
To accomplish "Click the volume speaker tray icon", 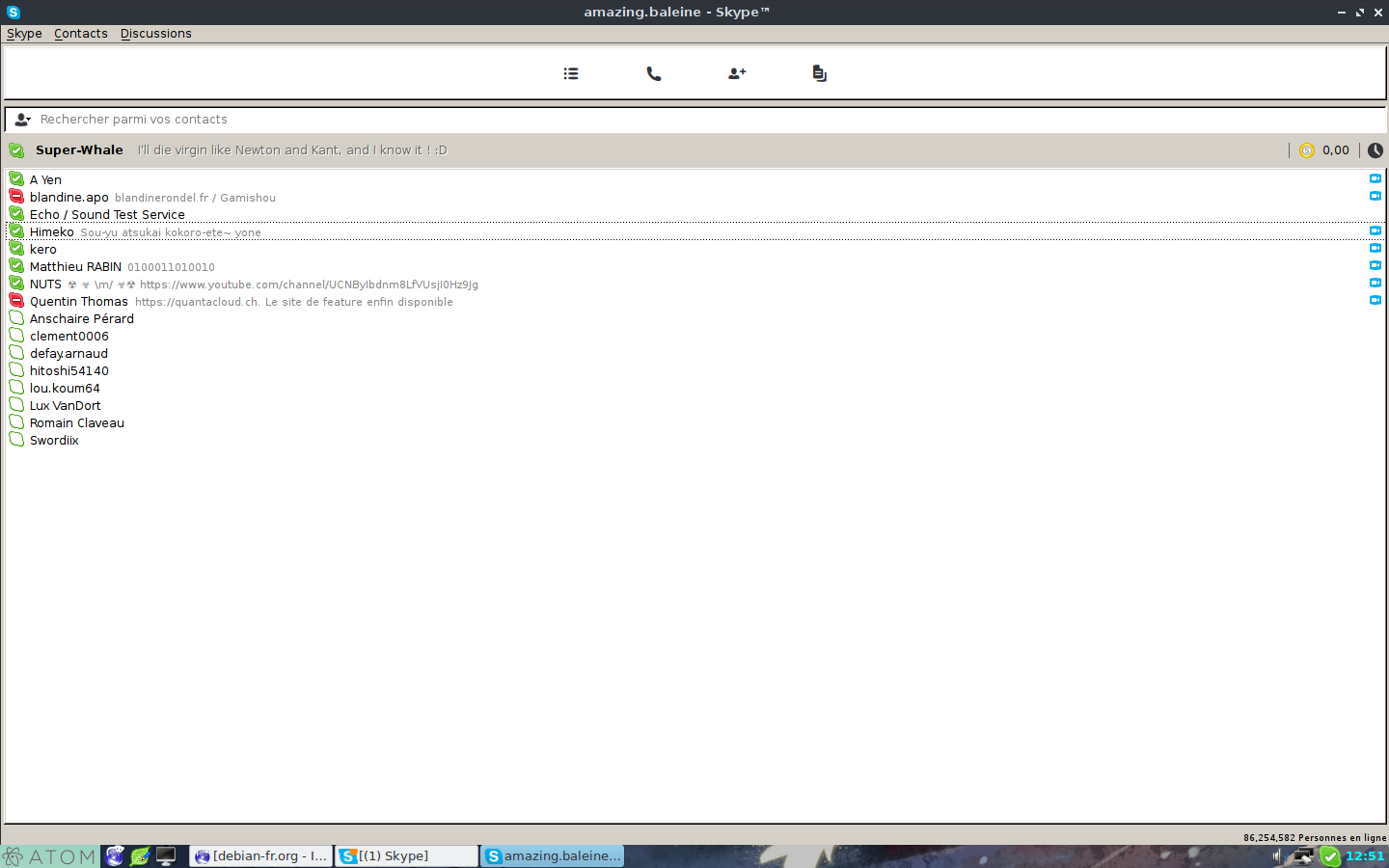I will (1278, 855).
